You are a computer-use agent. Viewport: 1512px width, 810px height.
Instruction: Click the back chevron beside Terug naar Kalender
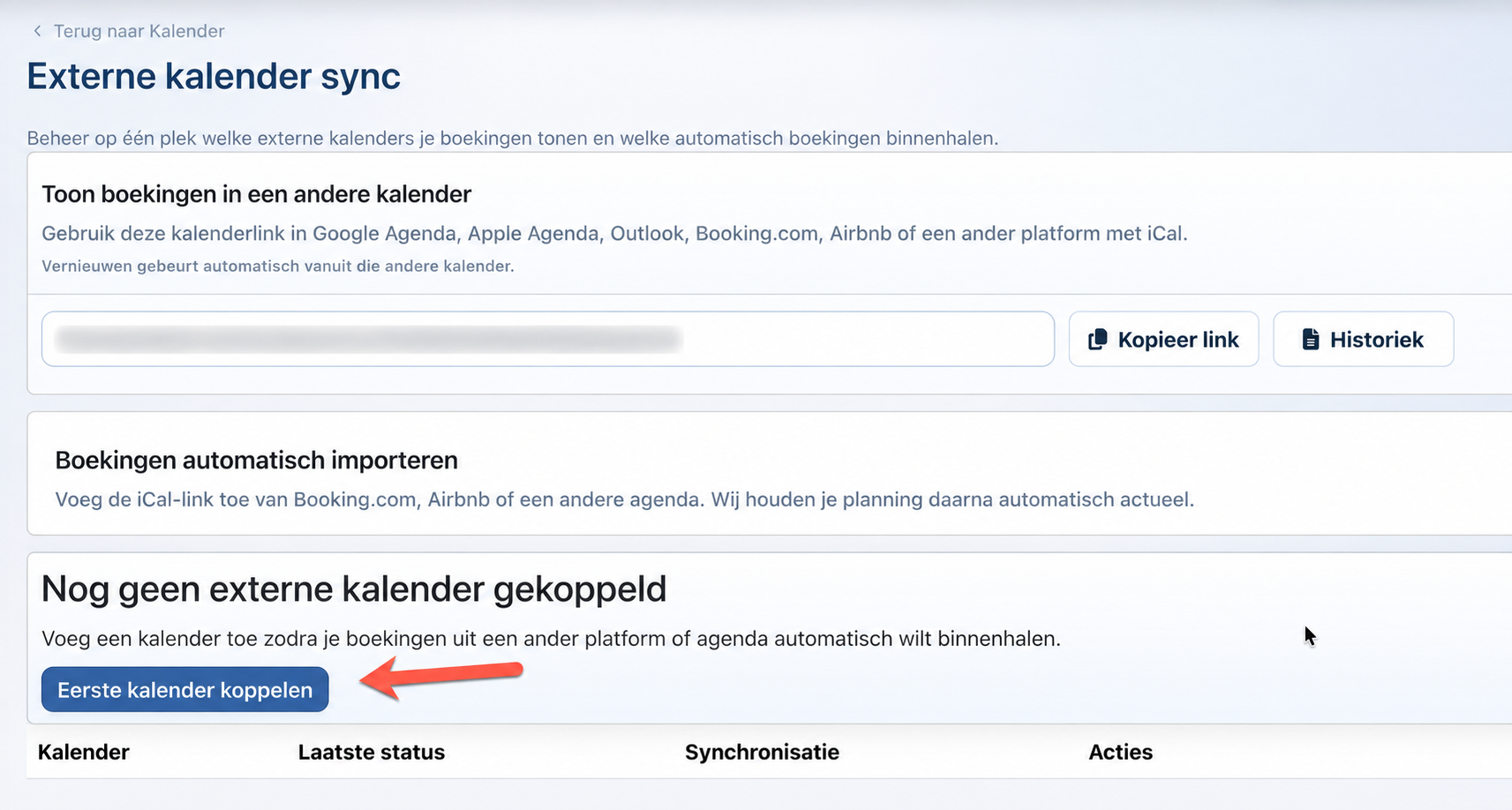point(37,31)
